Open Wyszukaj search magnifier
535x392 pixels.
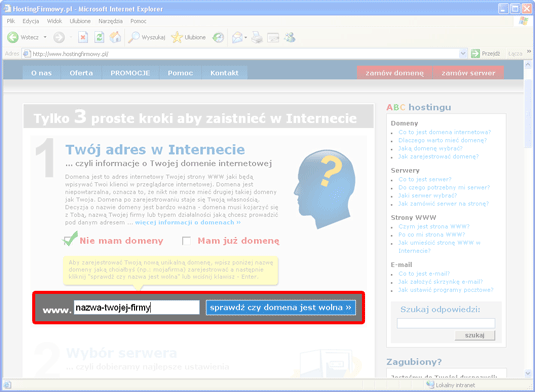tap(133, 37)
